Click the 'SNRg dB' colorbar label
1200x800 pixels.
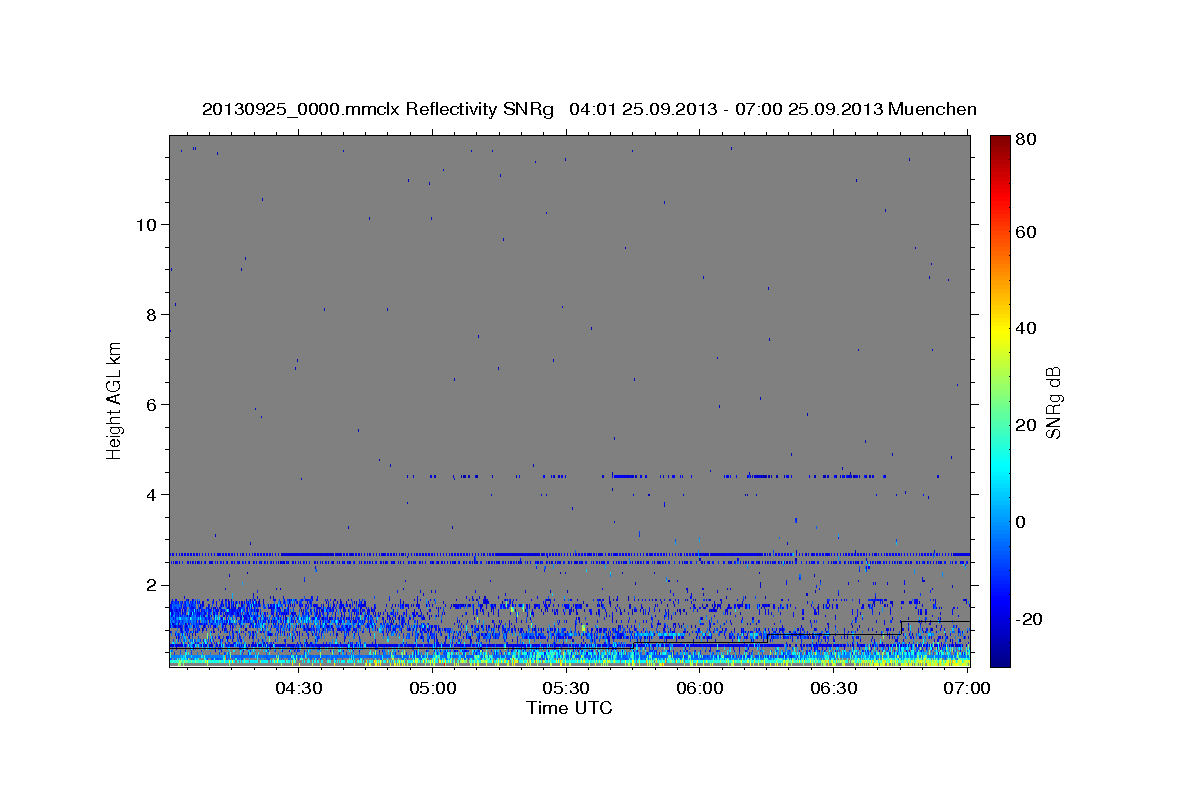tap(1053, 403)
